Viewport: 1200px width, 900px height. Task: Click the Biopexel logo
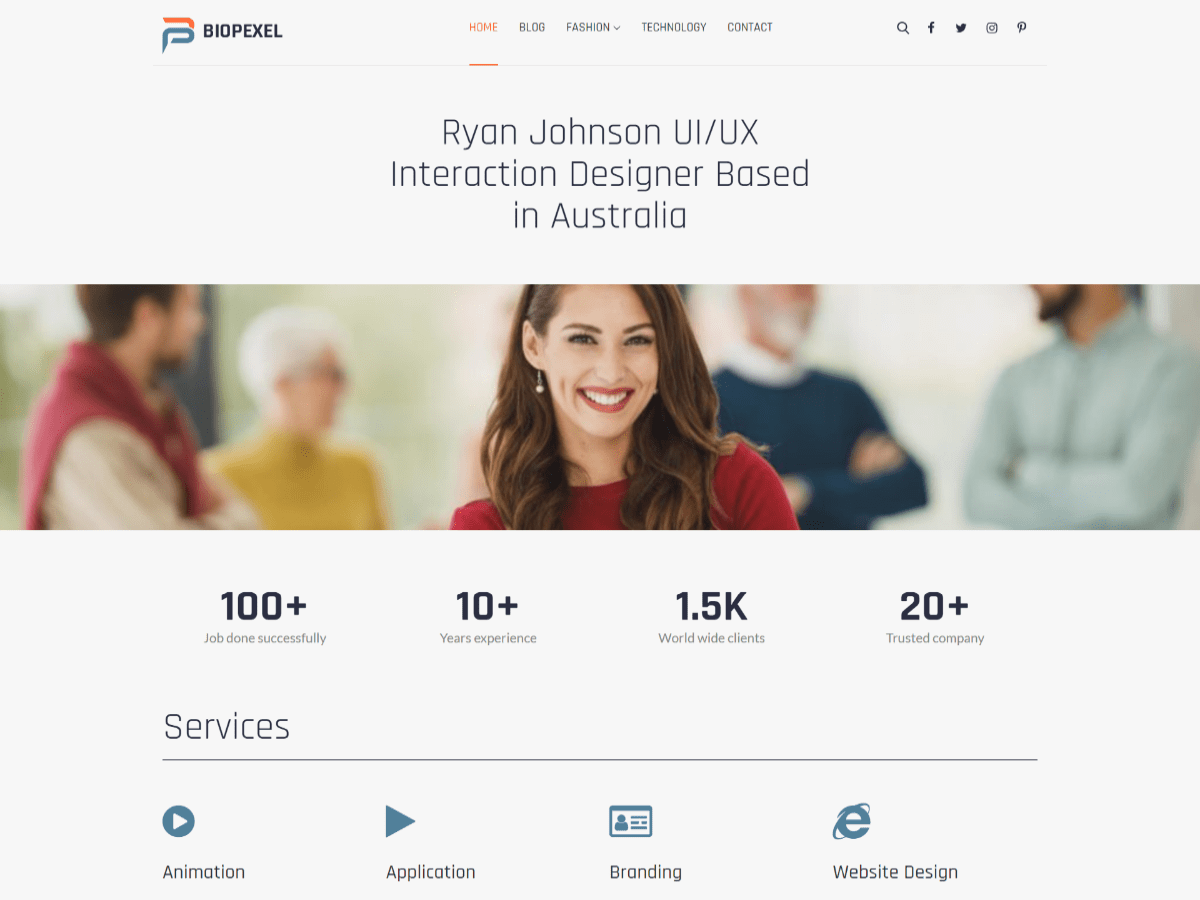tap(221, 31)
